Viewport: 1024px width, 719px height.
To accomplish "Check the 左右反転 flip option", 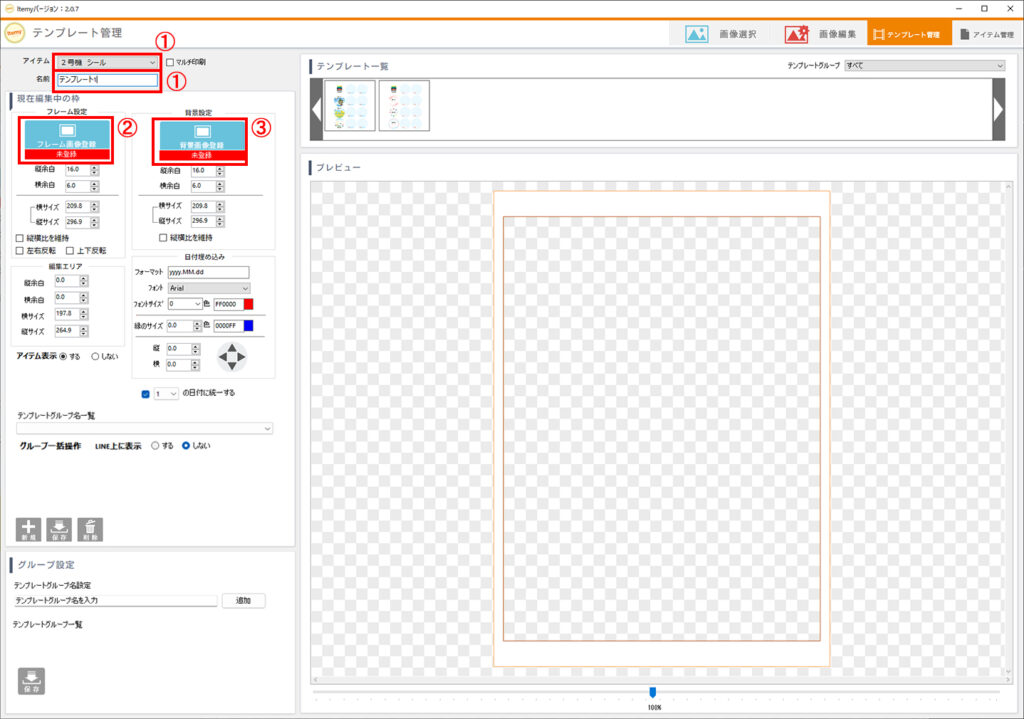I will point(20,250).
